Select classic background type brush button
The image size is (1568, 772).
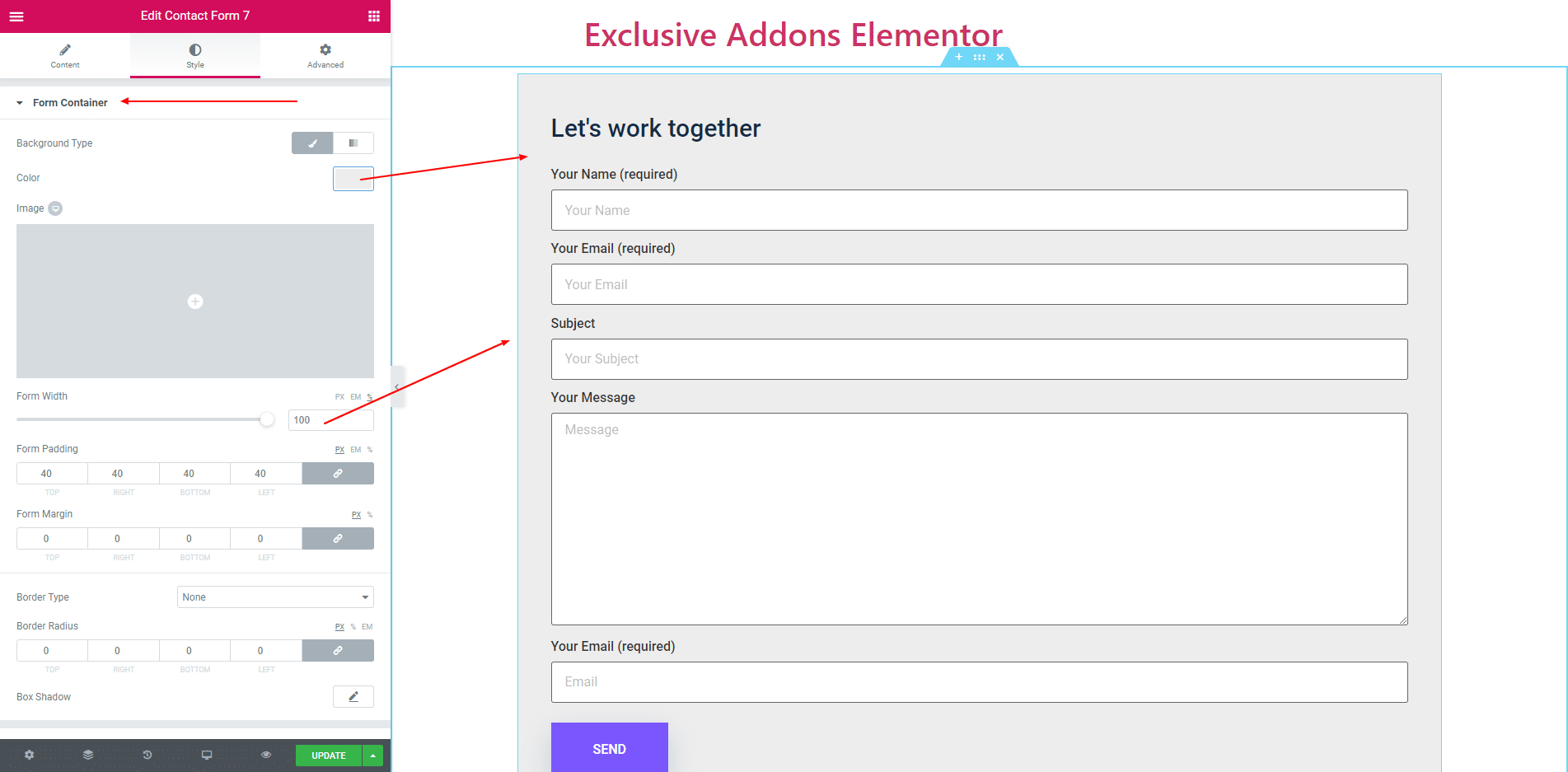point(312,143)
